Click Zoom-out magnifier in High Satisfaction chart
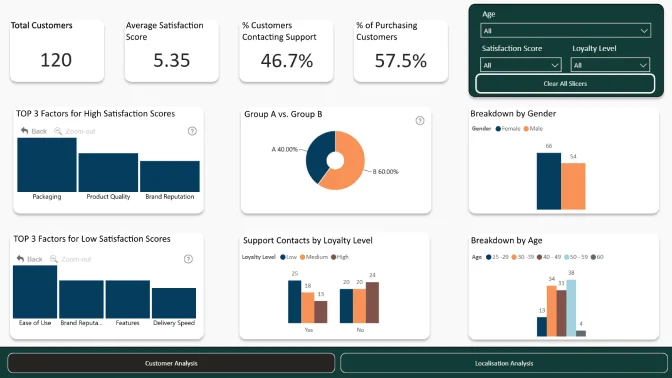Screen dimensions: 672x378 (58, 131)
